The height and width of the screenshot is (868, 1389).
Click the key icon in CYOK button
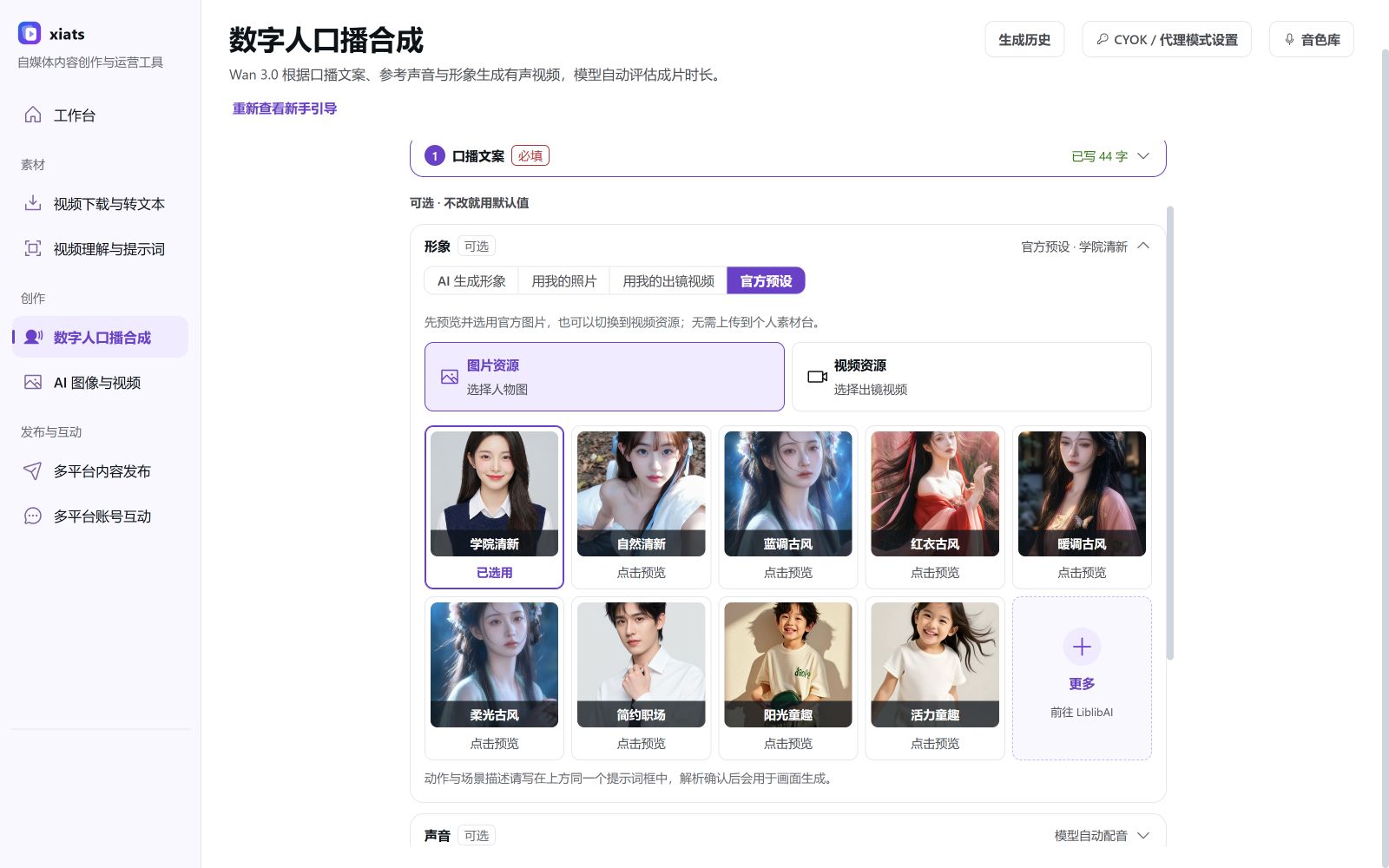(1103, 39)
